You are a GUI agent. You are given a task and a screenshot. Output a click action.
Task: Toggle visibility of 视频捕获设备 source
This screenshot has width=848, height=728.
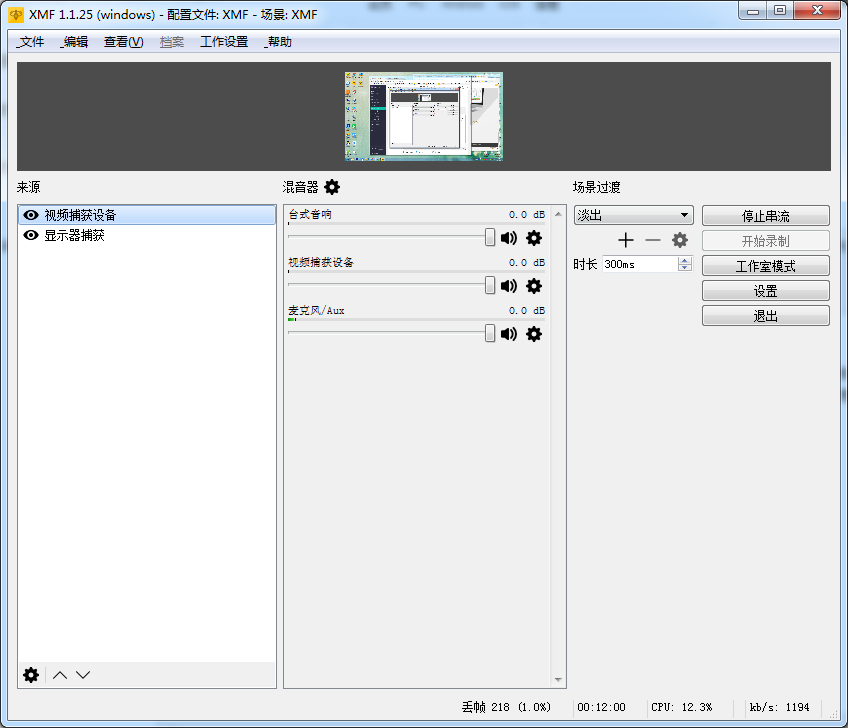(30, 215)
